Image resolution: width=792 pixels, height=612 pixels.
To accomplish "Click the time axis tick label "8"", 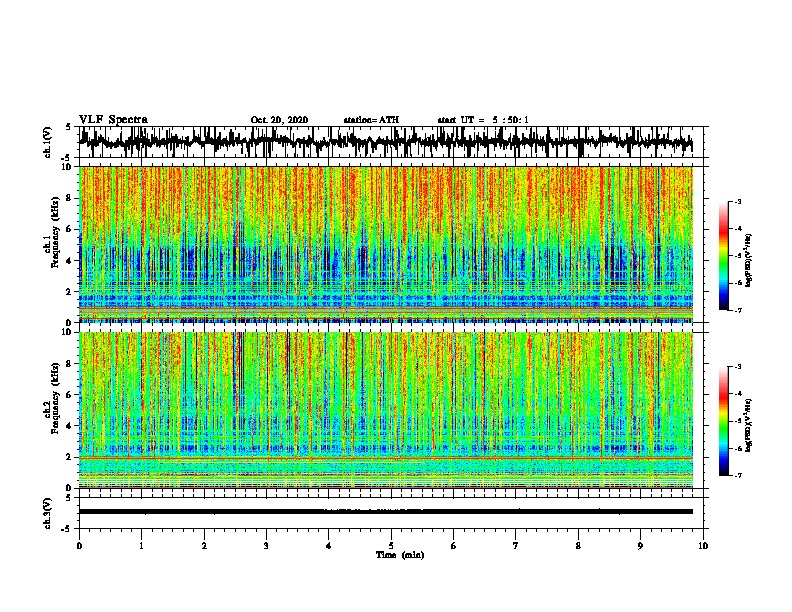I will tap(578, 545).
